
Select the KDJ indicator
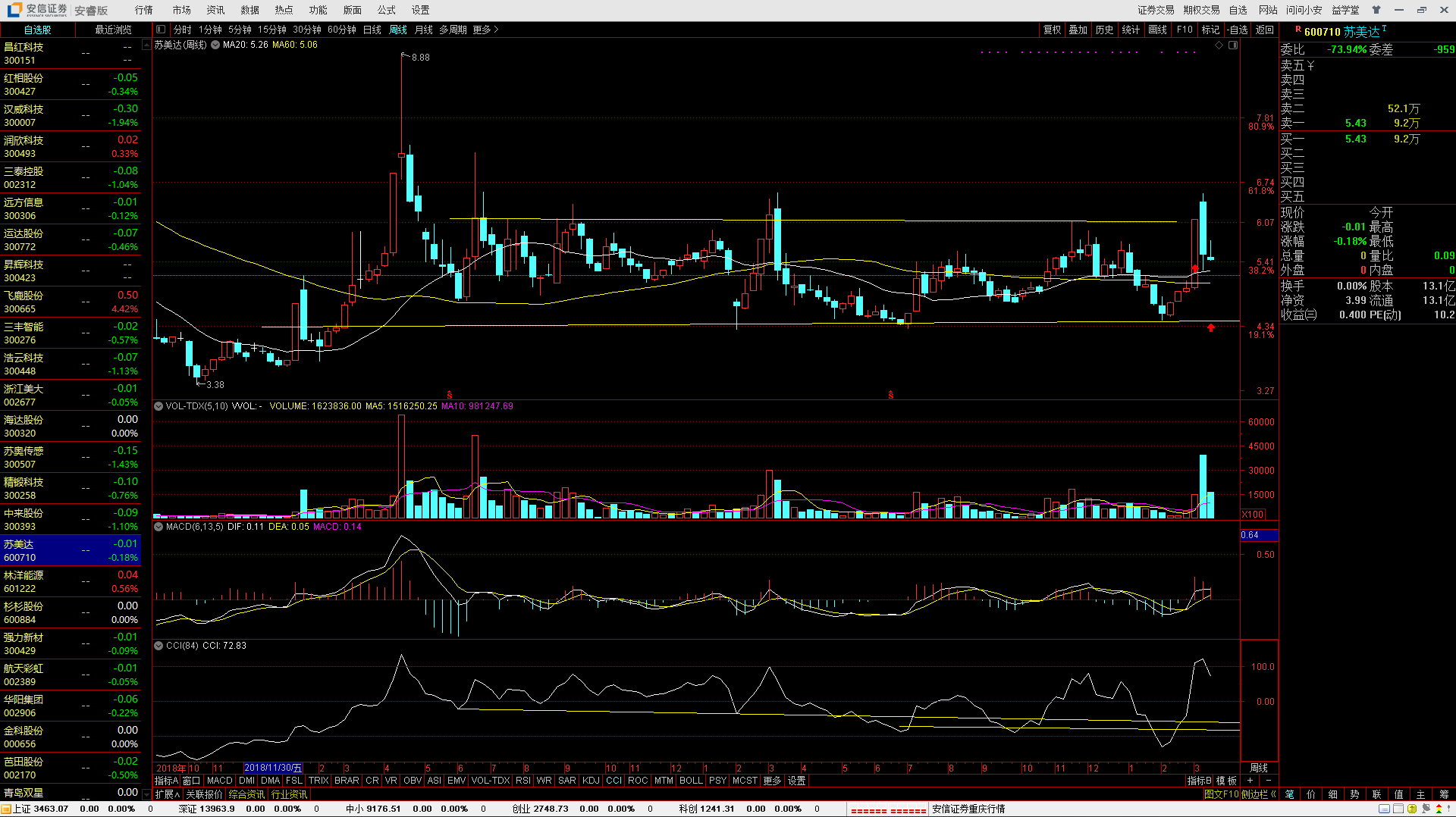(x=591, y=781)
